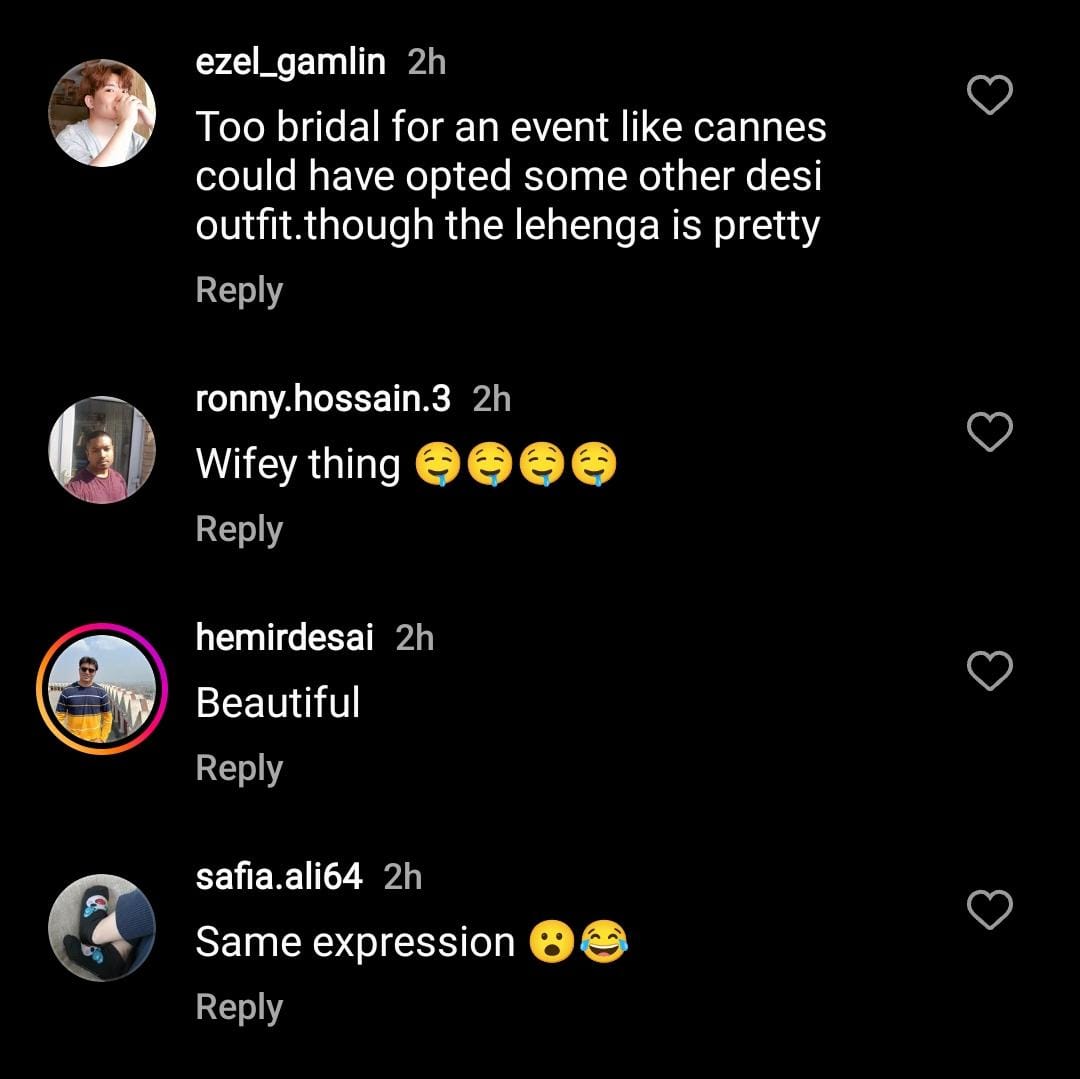The width and height of the screenshot is (1080, 1079).
Task: Tap the 'Beautiful' comment text
Action: click(277, 703)
